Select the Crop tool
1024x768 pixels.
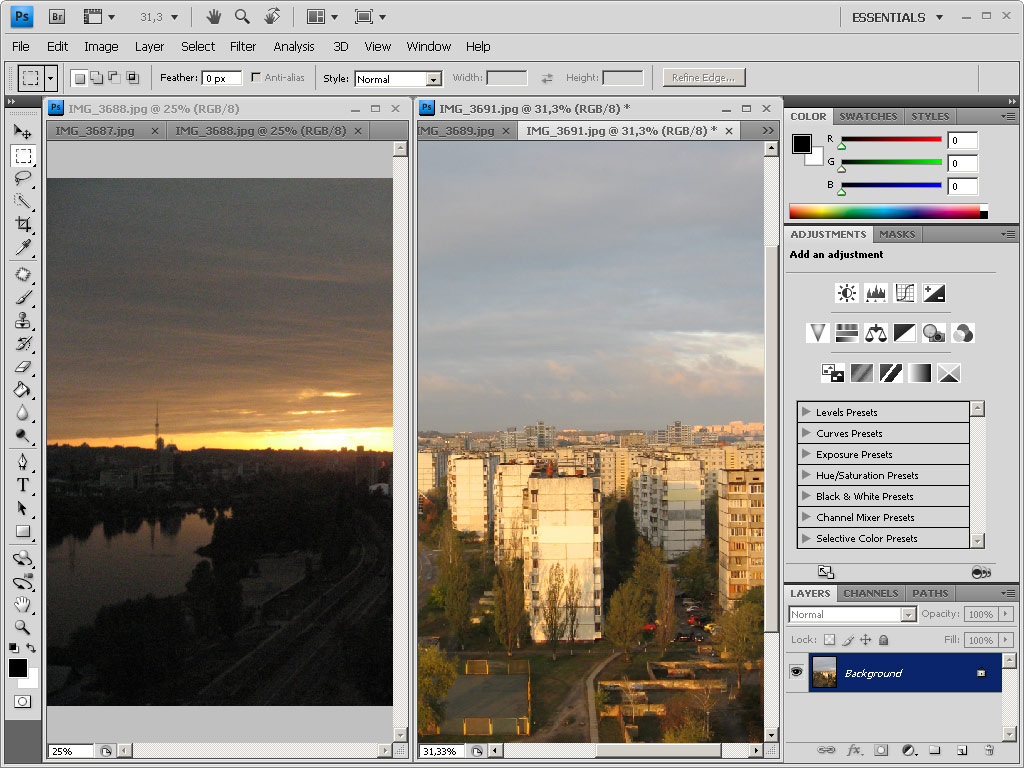[x=22, y=225]
